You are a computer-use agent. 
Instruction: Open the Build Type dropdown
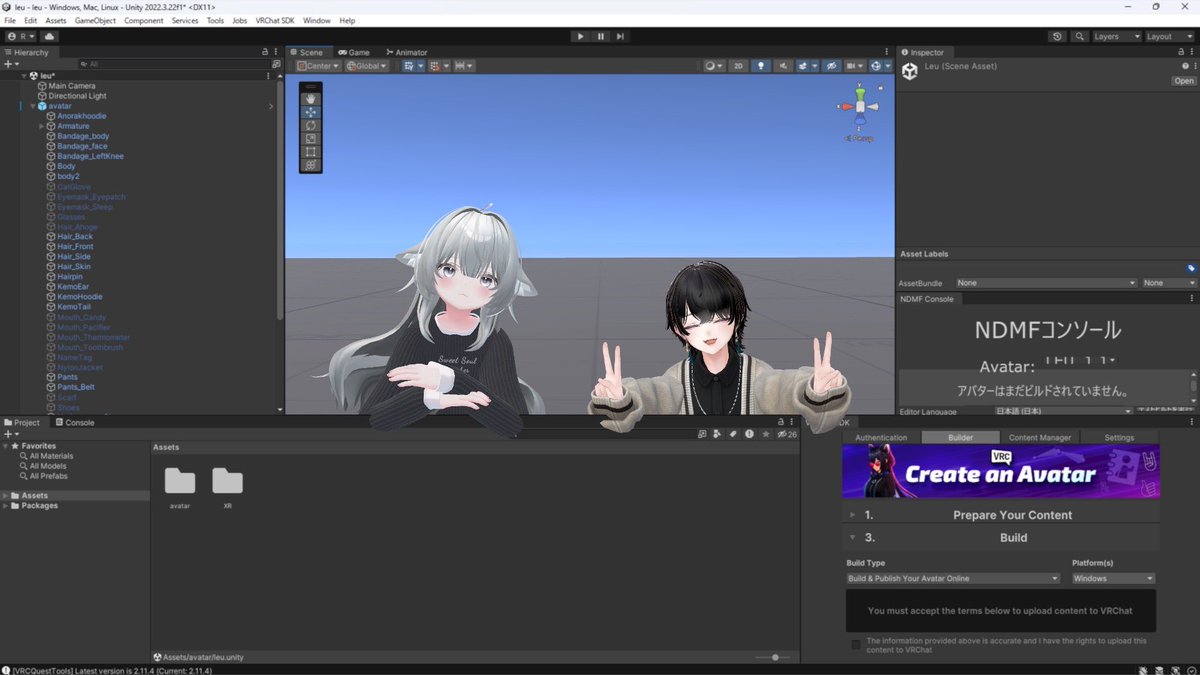tap(953, 578)
